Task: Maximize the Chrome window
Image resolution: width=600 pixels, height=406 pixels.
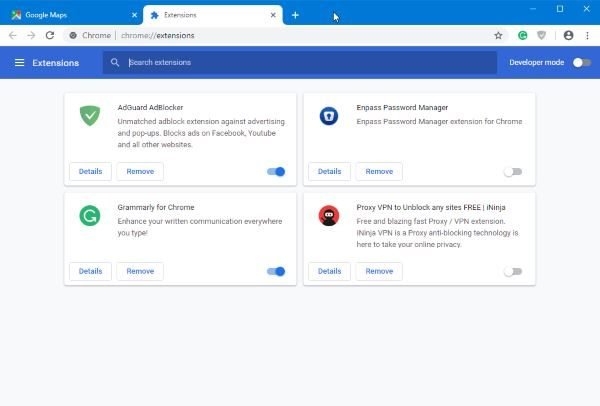Action: pyautogui.click(x=560, y=9)
